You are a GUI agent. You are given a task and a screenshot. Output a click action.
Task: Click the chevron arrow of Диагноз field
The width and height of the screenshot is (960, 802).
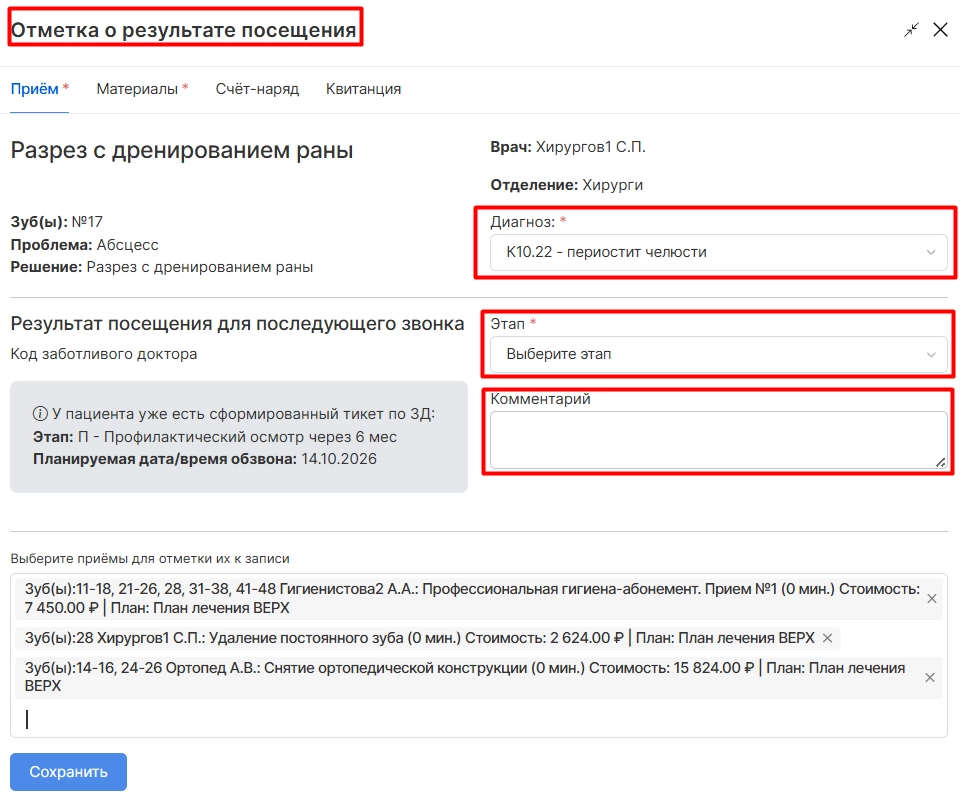coord(931,252)
